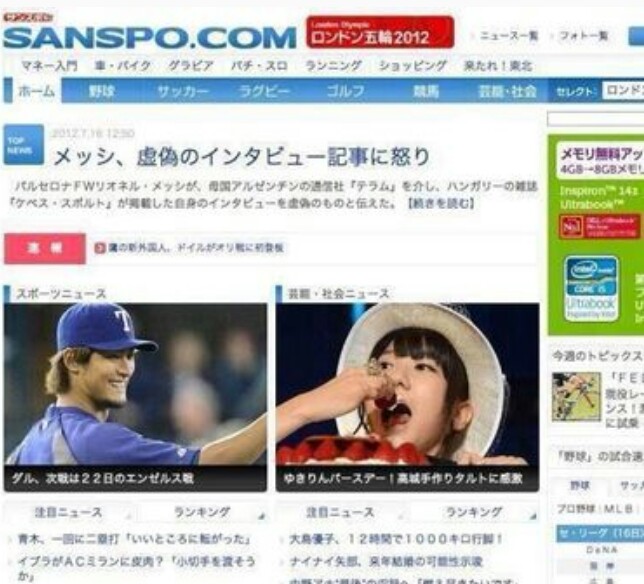The height and width of the screenshot is (584, 644).
Task: Expand the sports ランキング tab arrow
Action: coord(262,516)
